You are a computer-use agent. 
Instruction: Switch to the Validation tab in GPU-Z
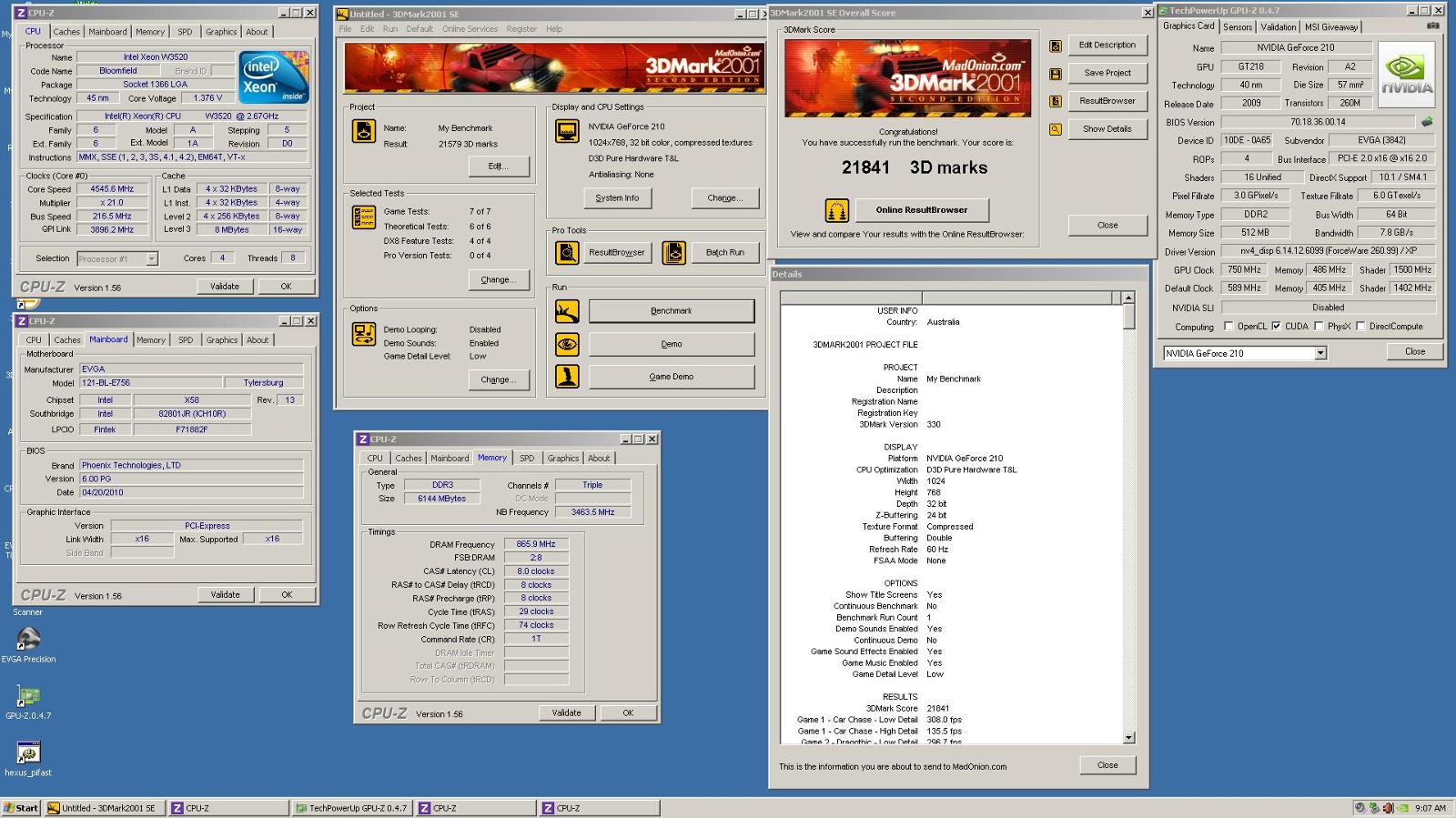[x=1279, y=27]
